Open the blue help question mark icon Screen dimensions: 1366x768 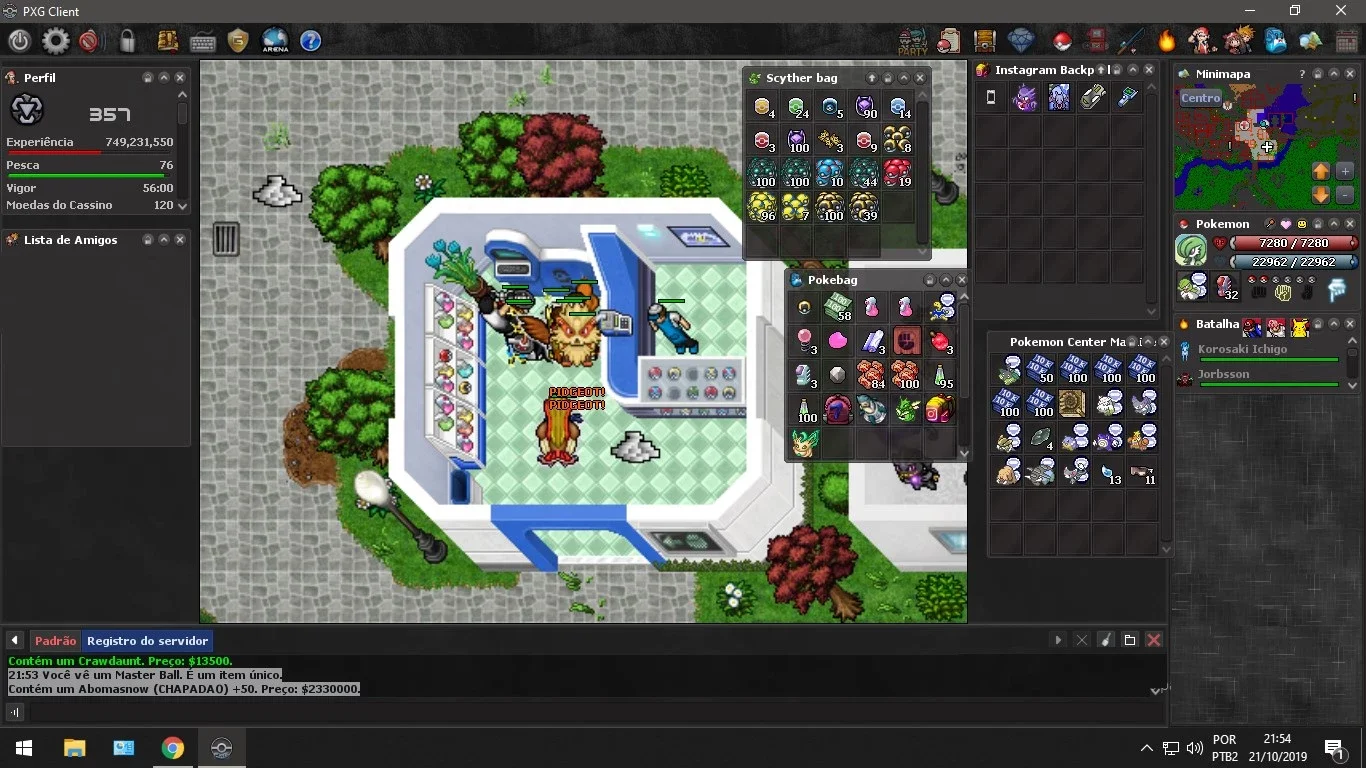pos(311,41)
